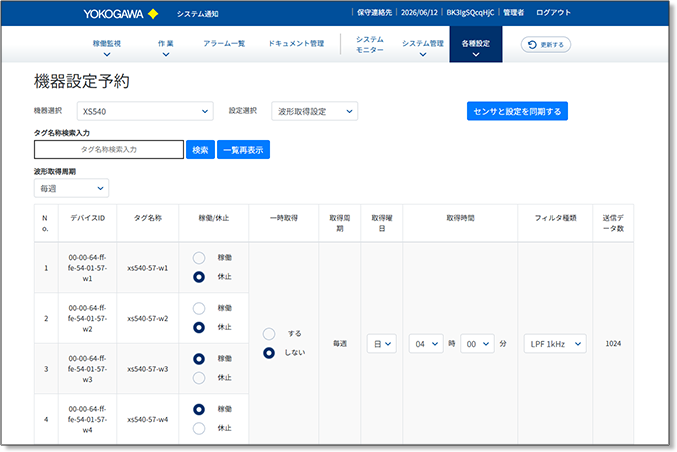This screenshot has width=677, height=452.
Task: Open the 作業 menu
Action: (166, 47)
